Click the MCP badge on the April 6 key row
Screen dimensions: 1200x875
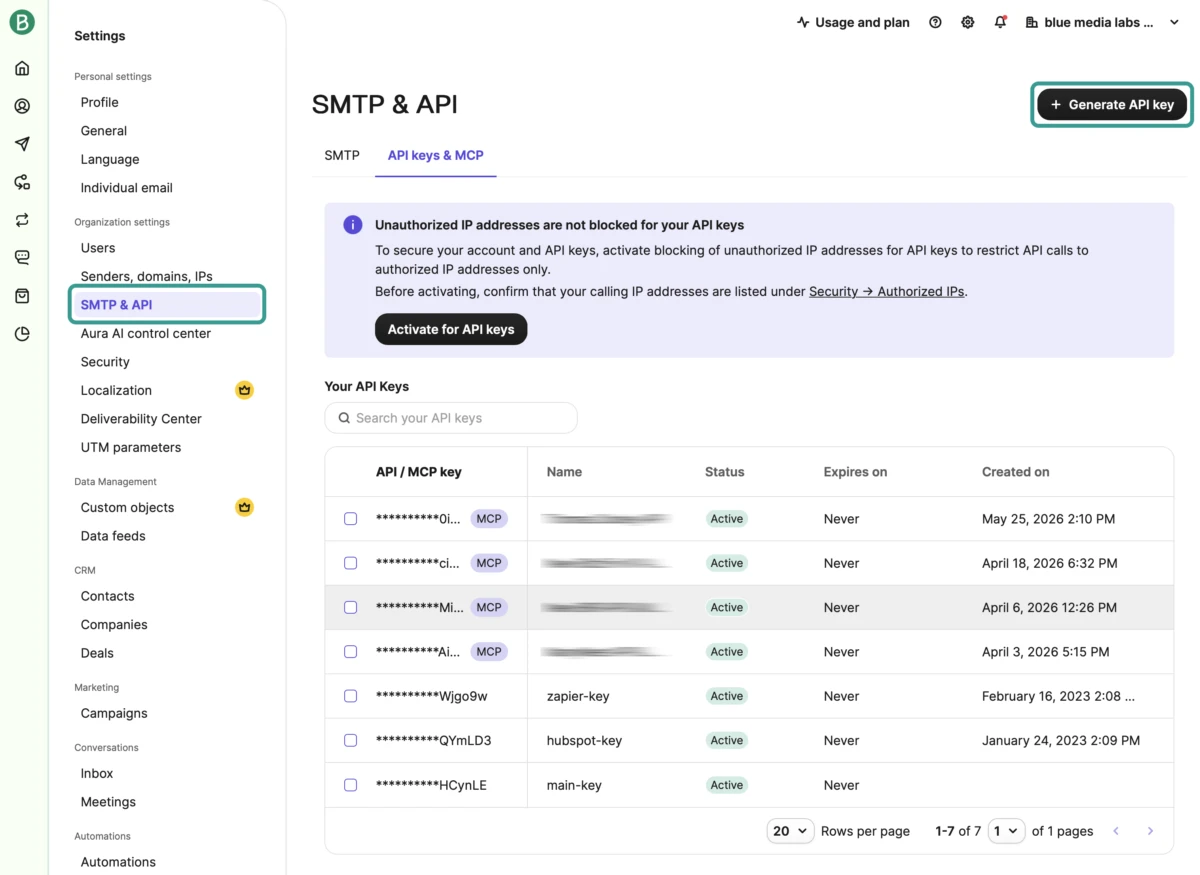[x=489, y=607]
